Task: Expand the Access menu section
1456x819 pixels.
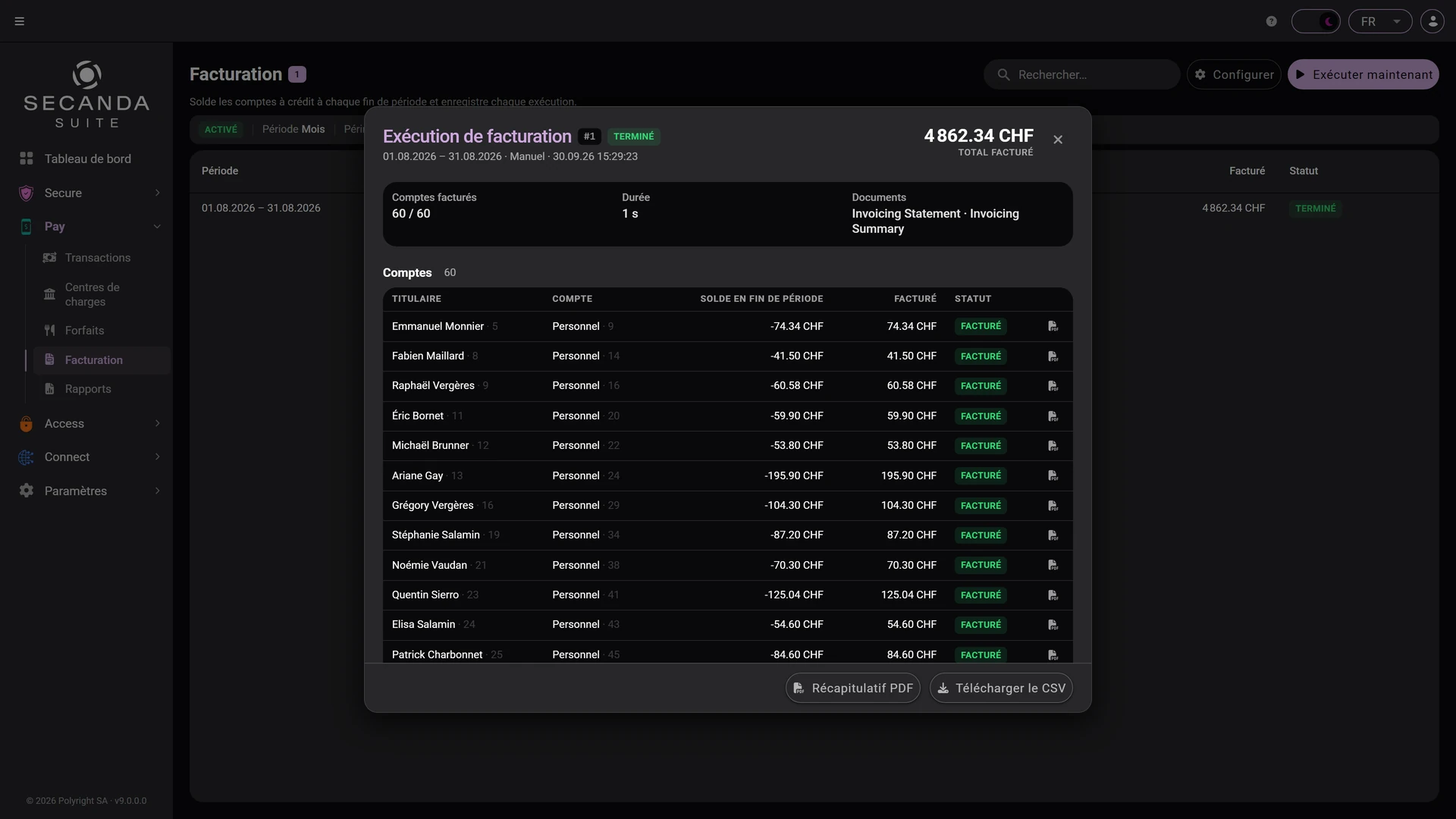Action: pos(89,423)
